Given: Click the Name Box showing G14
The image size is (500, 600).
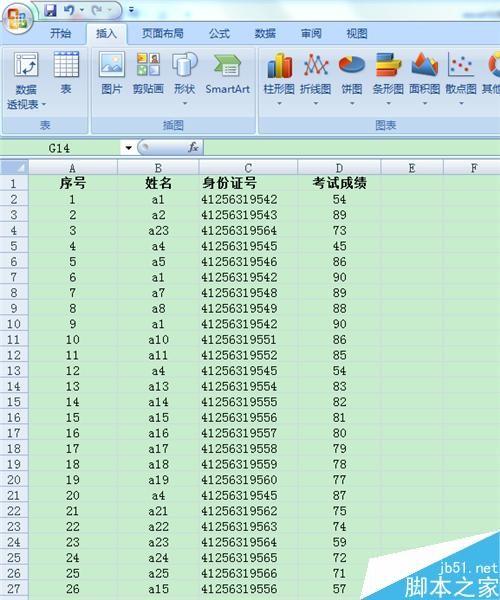Looking at the screenshot, I should [60, 148].
